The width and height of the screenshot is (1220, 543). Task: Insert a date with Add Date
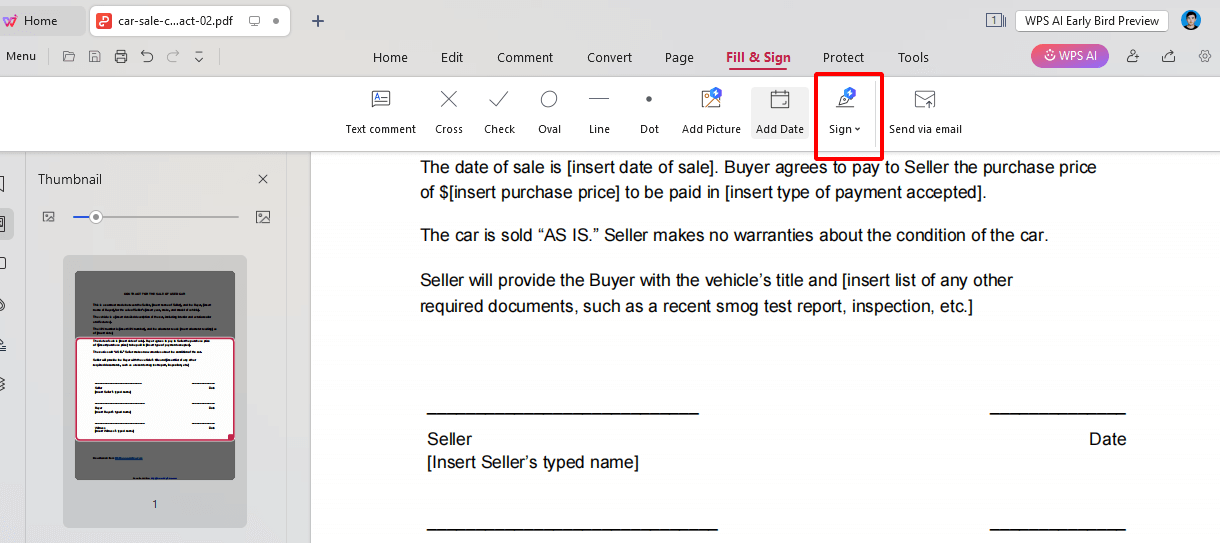(x=779, y=111)
